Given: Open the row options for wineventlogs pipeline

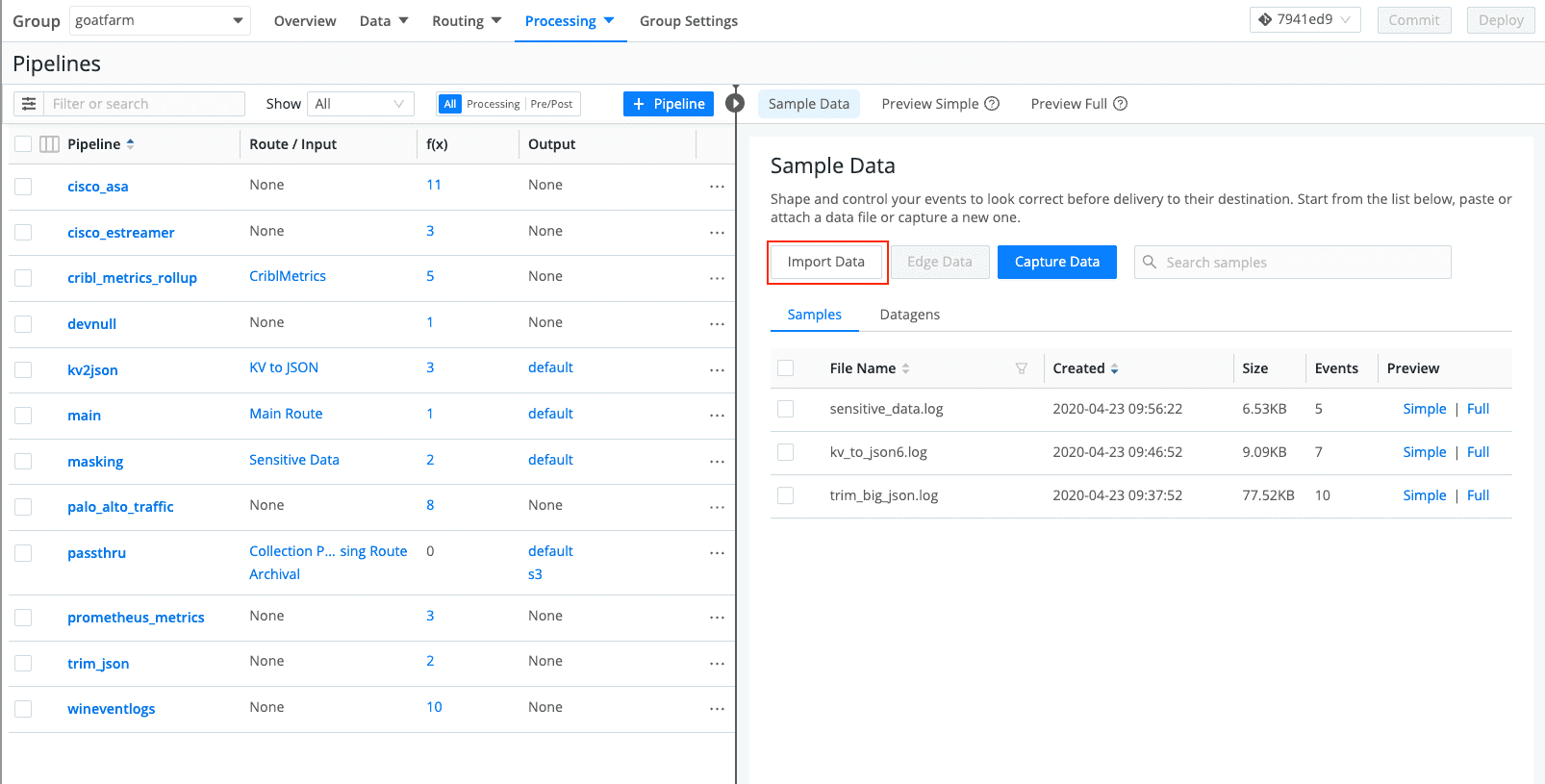Looking at the screenshot, I should click(717, 709).
